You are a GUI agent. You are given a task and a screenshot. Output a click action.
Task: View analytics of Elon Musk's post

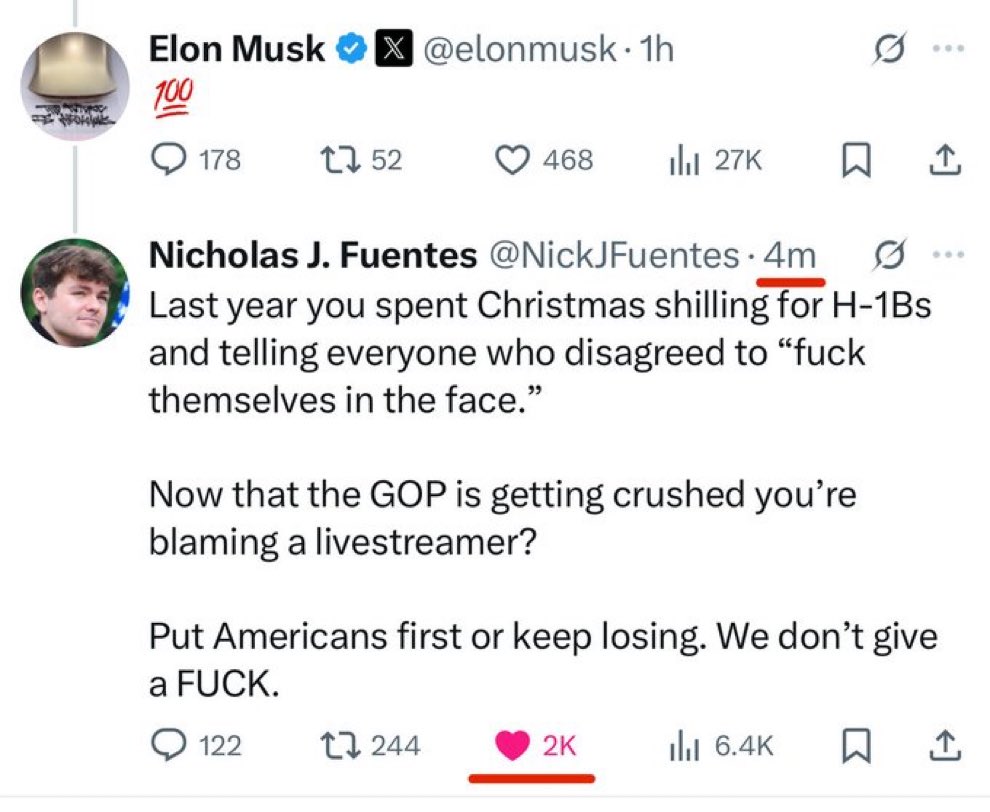pos(681,159)
